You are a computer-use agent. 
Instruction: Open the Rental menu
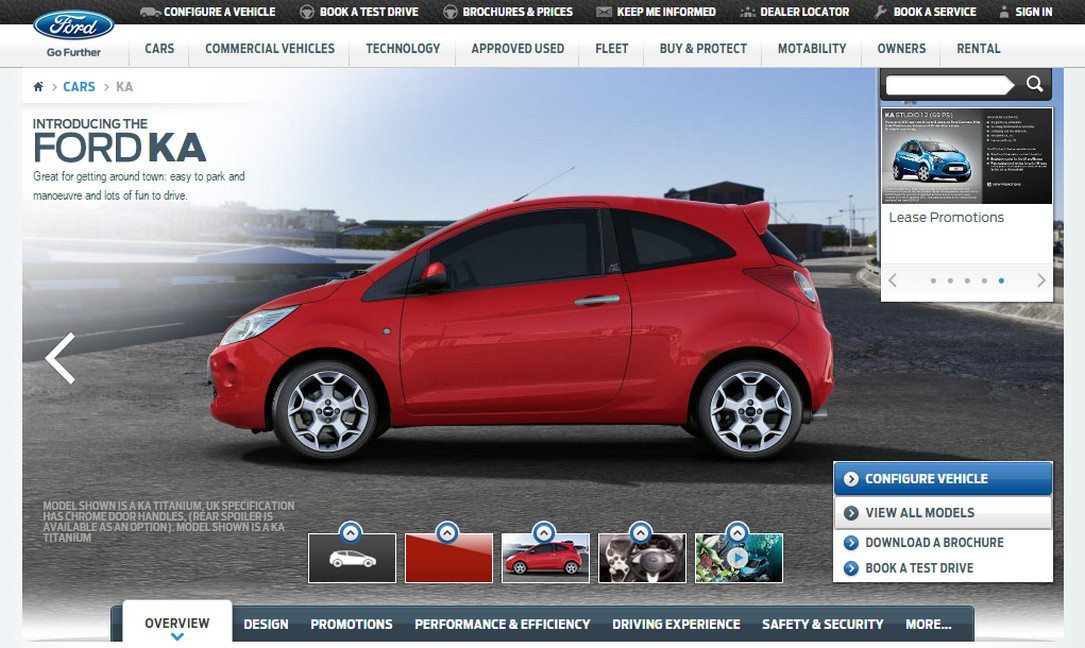[978, 48]
